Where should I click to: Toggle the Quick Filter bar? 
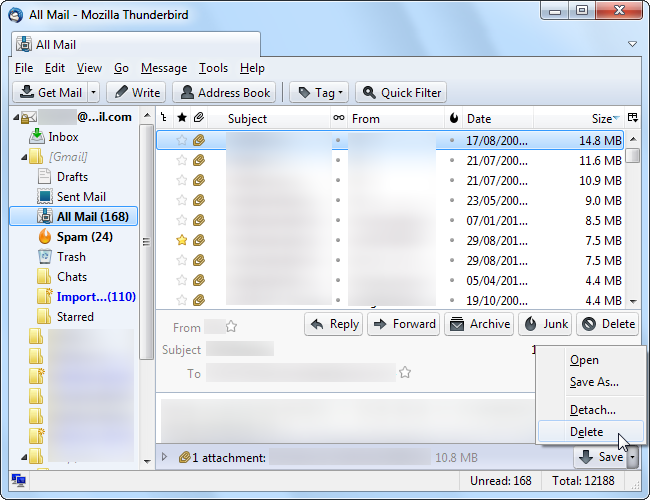tap(401, 92)
